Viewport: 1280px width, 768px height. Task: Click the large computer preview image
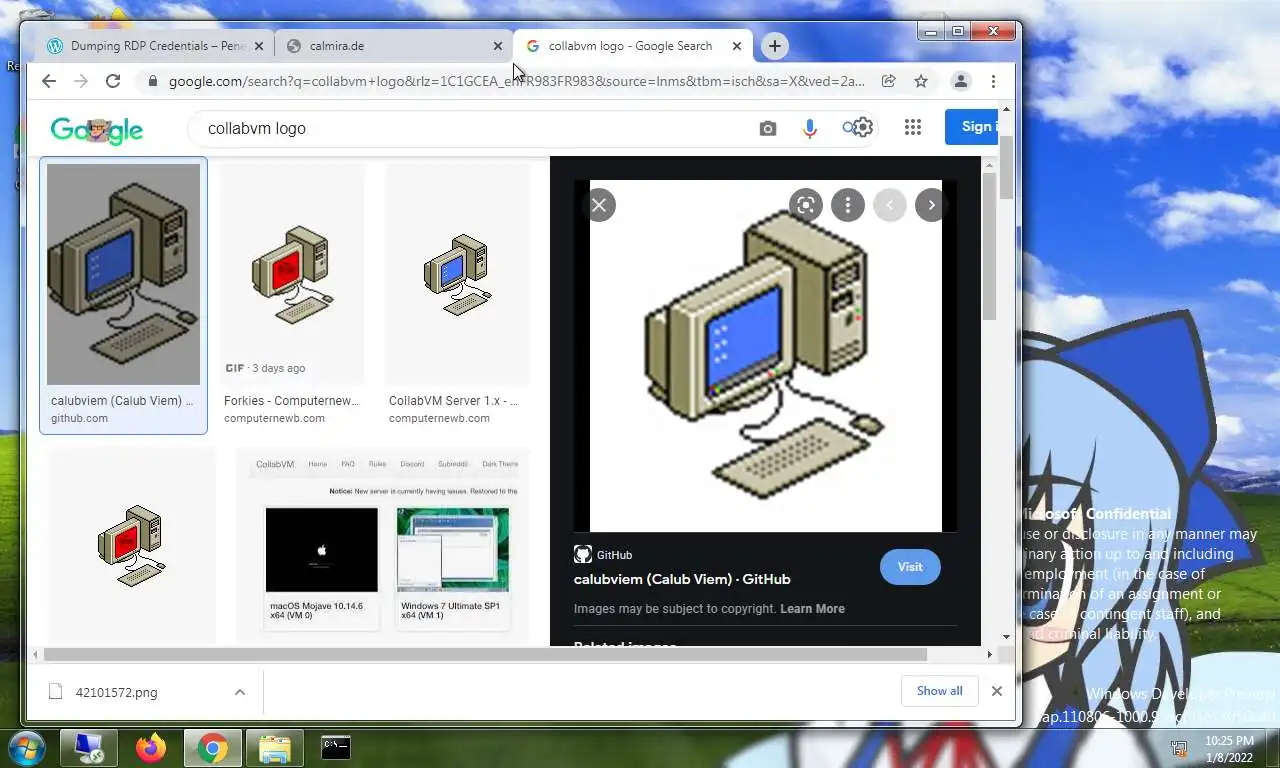[766, 356]
